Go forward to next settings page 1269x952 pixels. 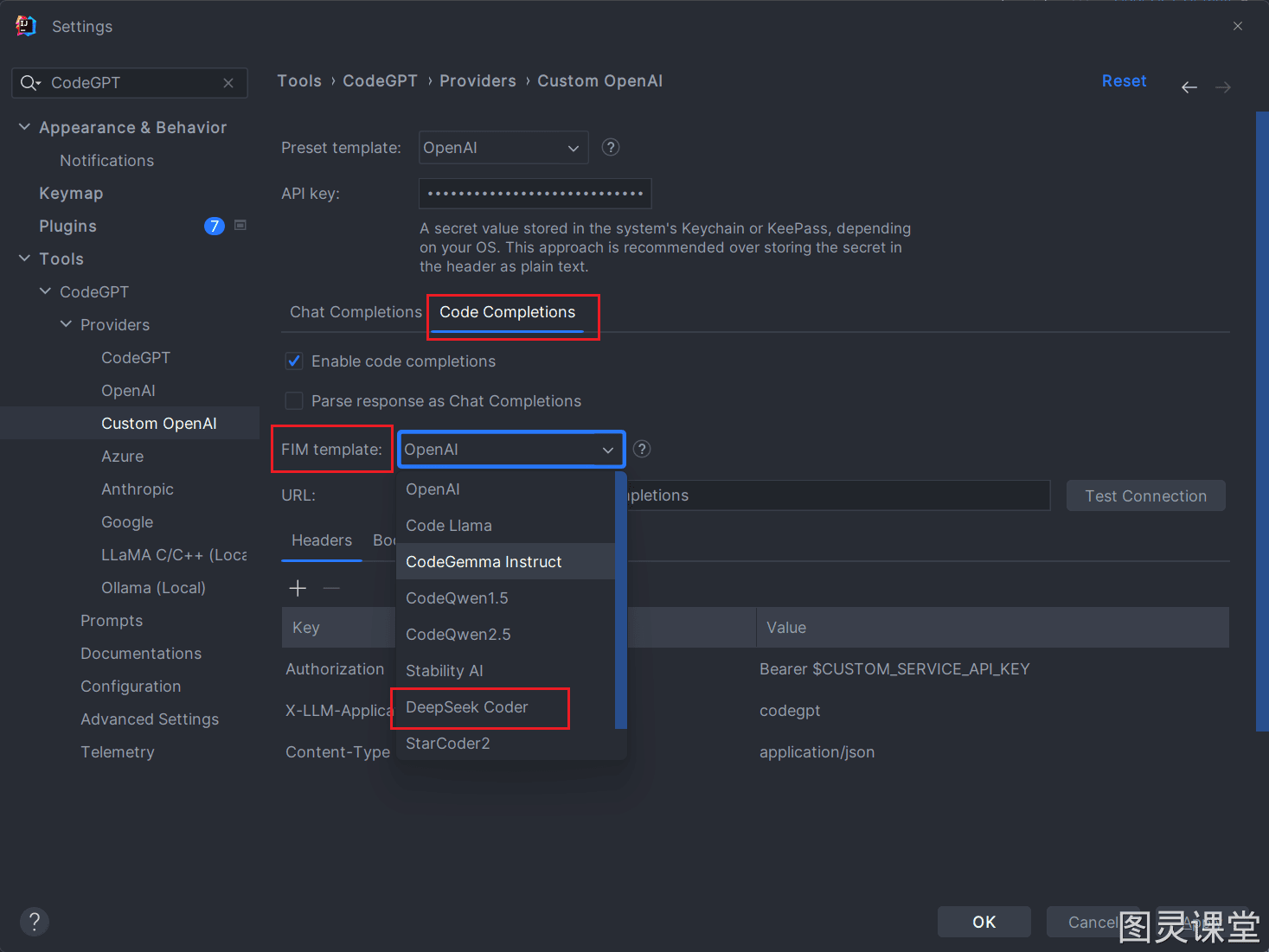click(x=1223, y=86)
